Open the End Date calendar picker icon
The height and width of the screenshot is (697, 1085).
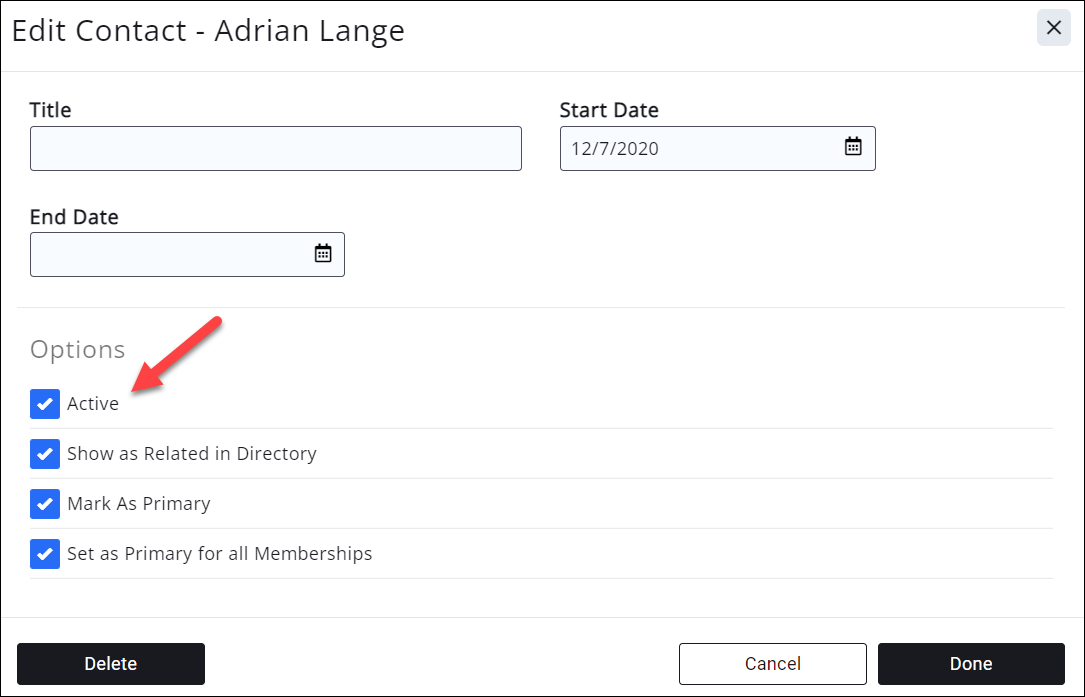point(323,254)
